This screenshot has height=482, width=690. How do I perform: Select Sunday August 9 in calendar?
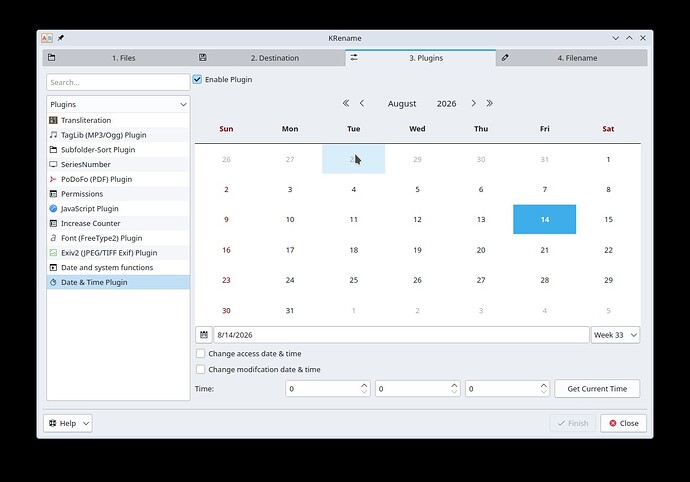click(x=226, y=219)
